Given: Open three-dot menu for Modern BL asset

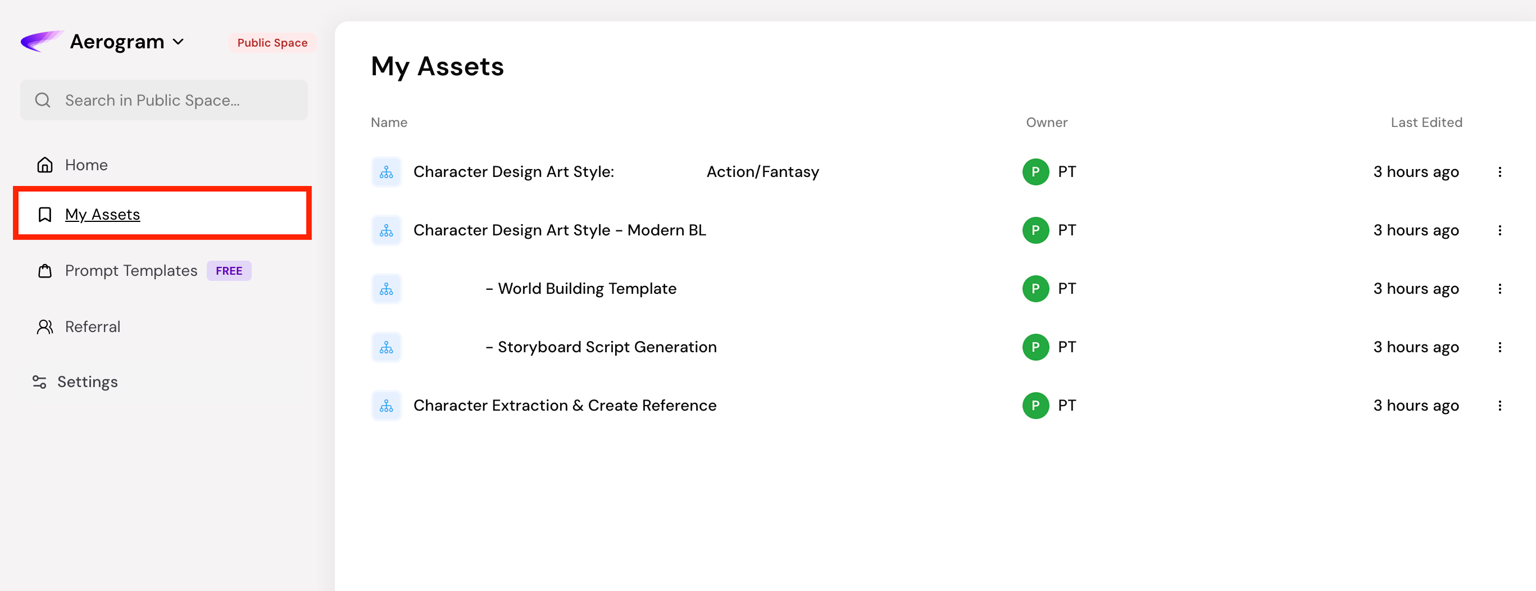Looking at the screenshot, I should pos(1499,230).
